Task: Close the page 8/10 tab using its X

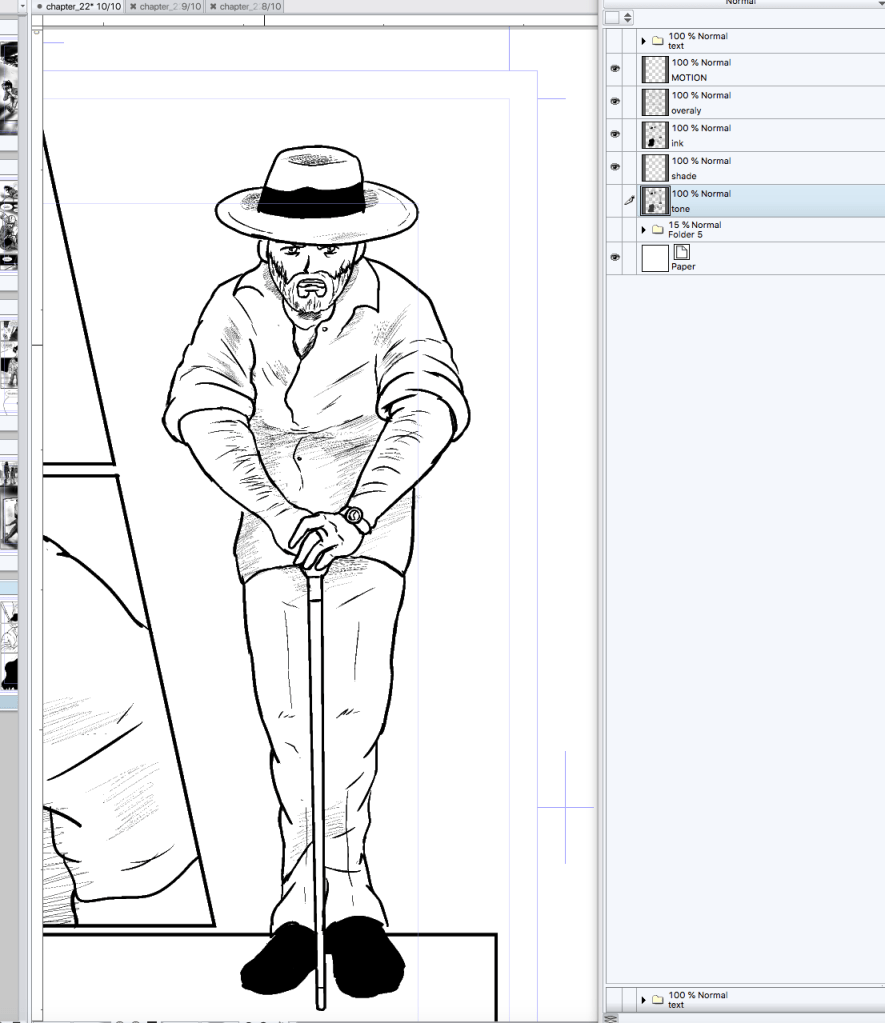Action: click(x=212, y=7)
